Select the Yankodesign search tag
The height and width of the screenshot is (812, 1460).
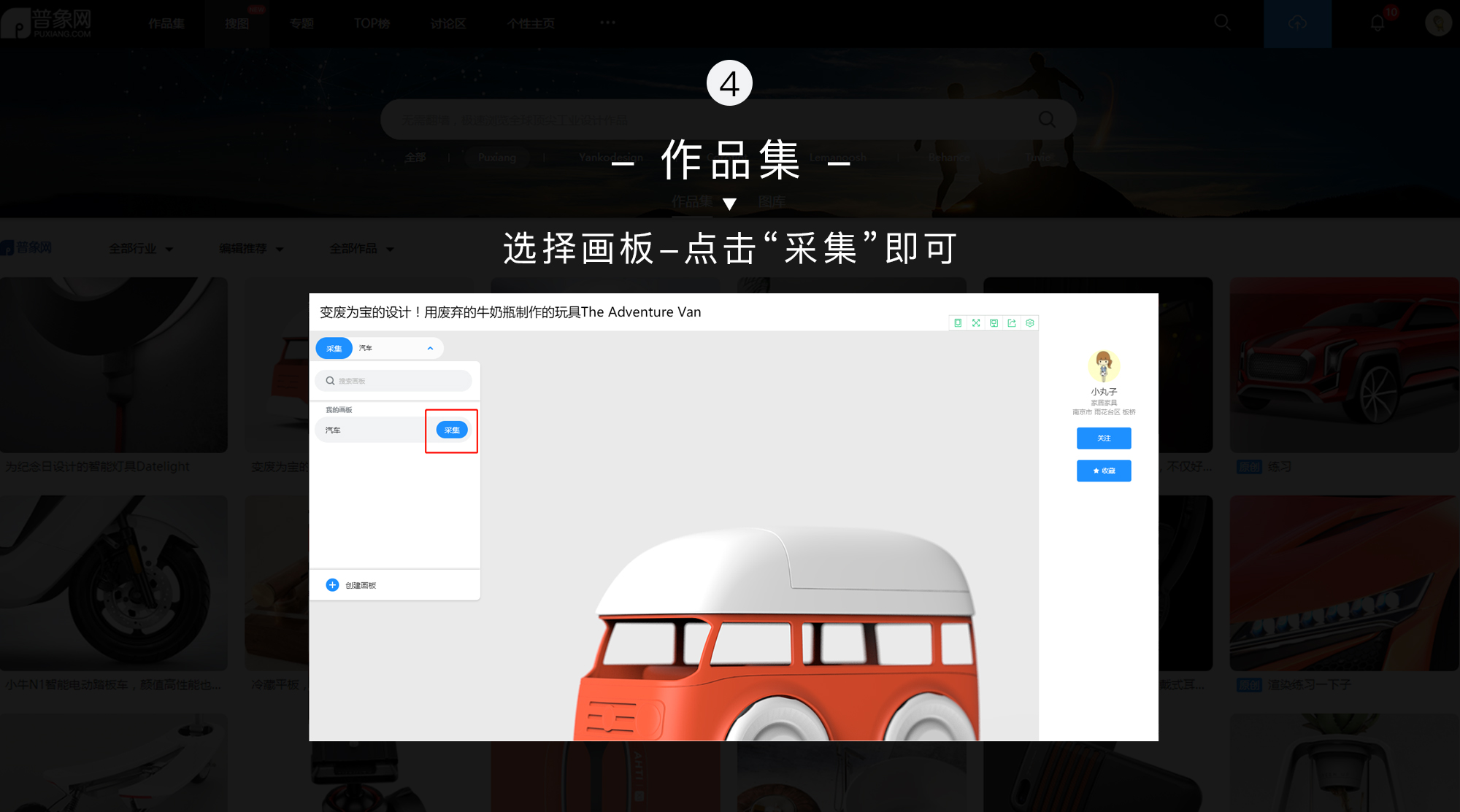click(x=610, y=158)
